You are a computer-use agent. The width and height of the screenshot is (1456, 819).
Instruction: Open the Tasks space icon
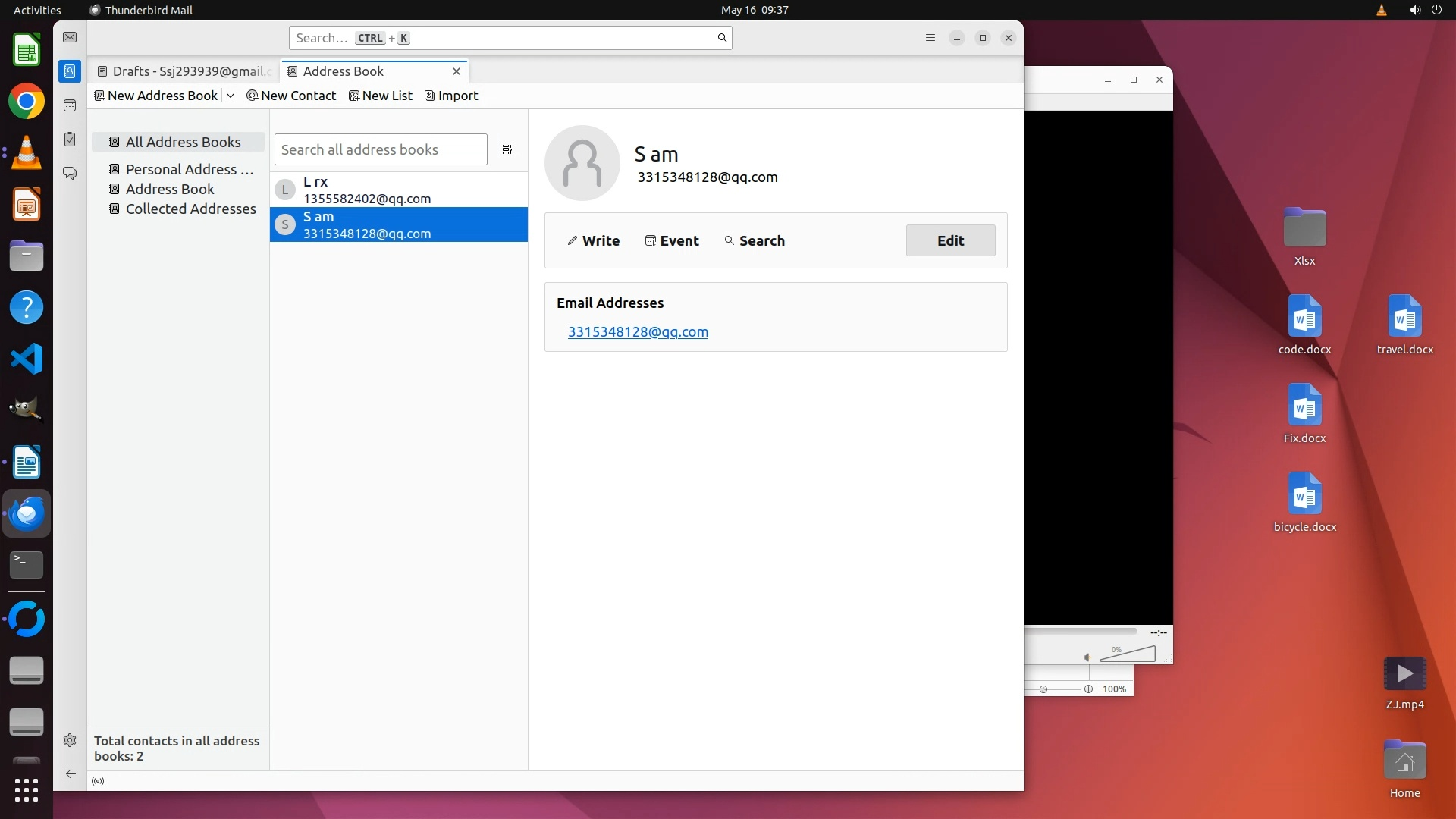[x=70, y=140]
